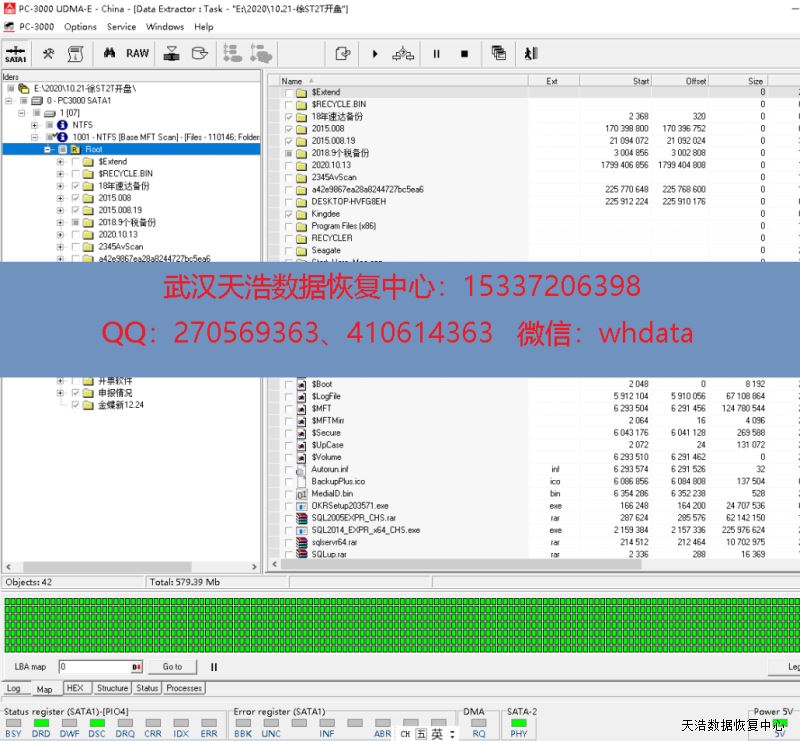Switch to the HEX tab
Image resolution: width=800 pixels, height=741 pixels.
pyautogui.click(x=75, y=688)
